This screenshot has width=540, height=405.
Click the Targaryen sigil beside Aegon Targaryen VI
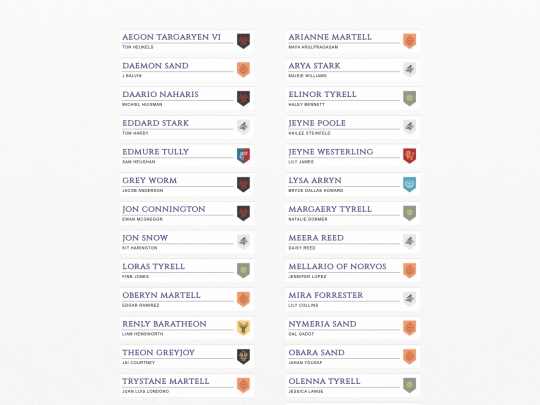pos(243,41)
